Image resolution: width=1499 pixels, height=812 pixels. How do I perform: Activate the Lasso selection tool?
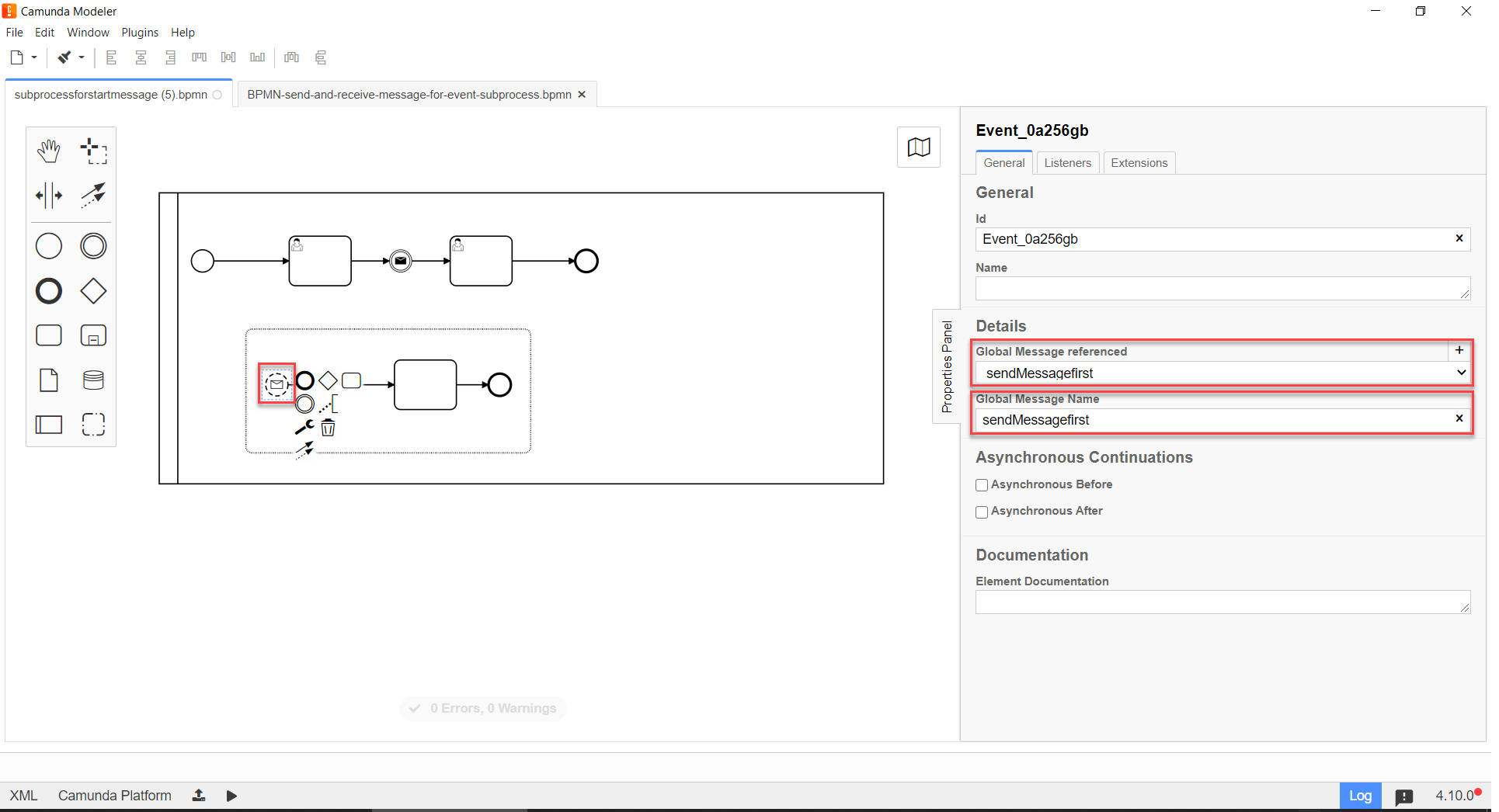pyautogui.click(x=94, y=151)
